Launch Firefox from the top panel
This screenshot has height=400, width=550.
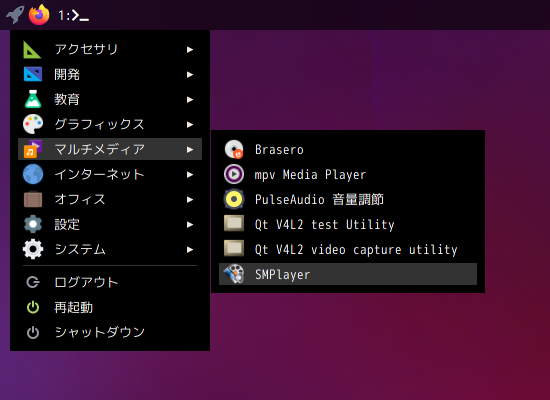39,14
